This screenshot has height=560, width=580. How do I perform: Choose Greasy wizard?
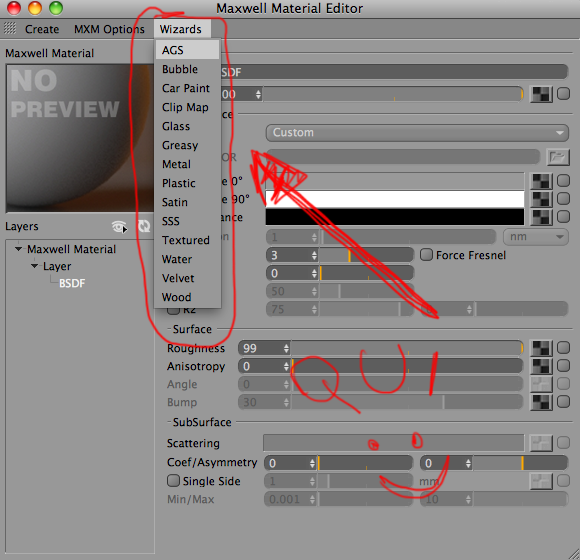(188, 145)
